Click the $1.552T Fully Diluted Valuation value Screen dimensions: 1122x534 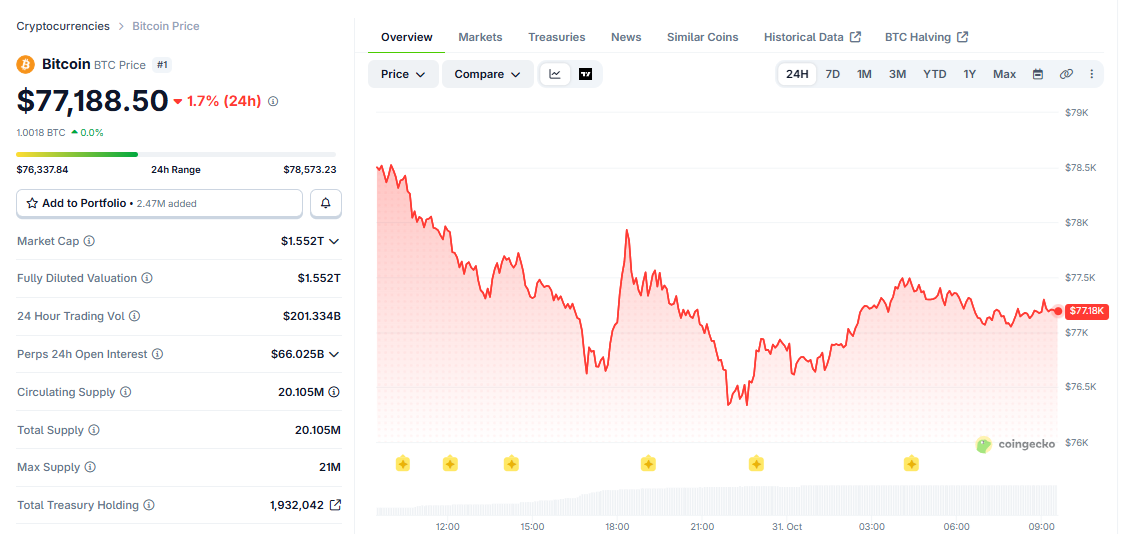[x=319, y=278]
